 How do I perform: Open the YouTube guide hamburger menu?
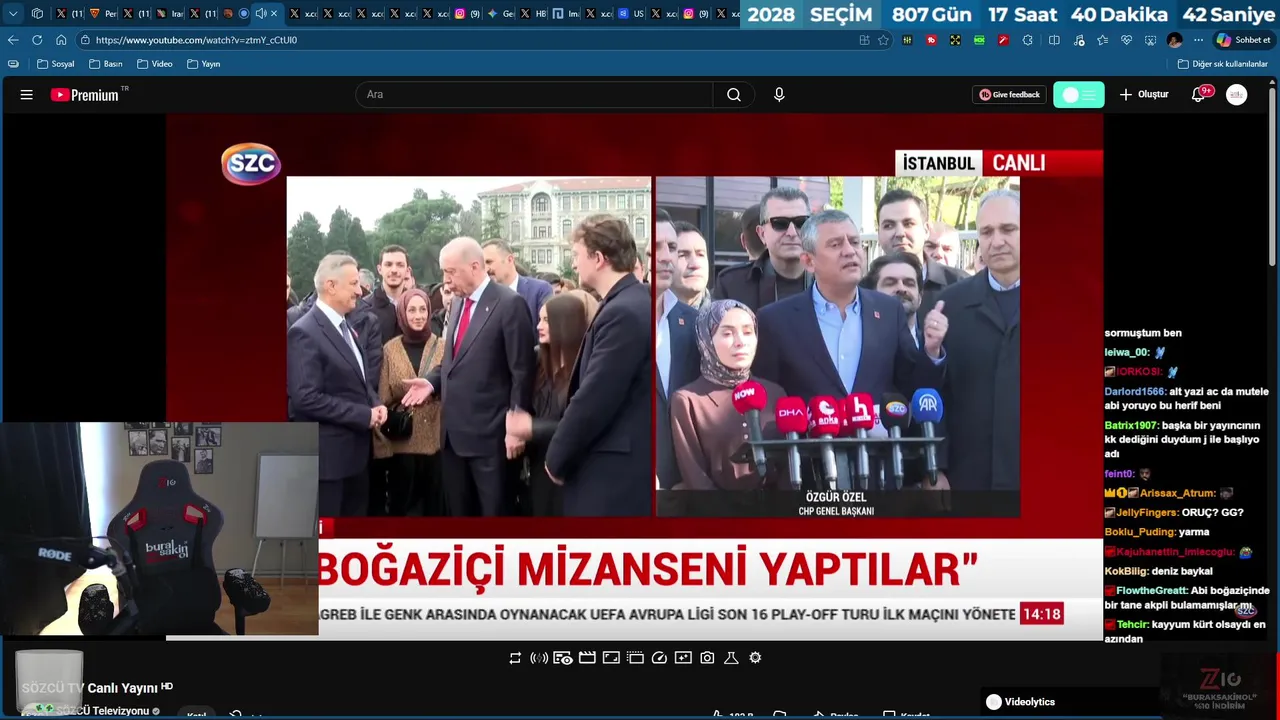[x=27, y=95]
